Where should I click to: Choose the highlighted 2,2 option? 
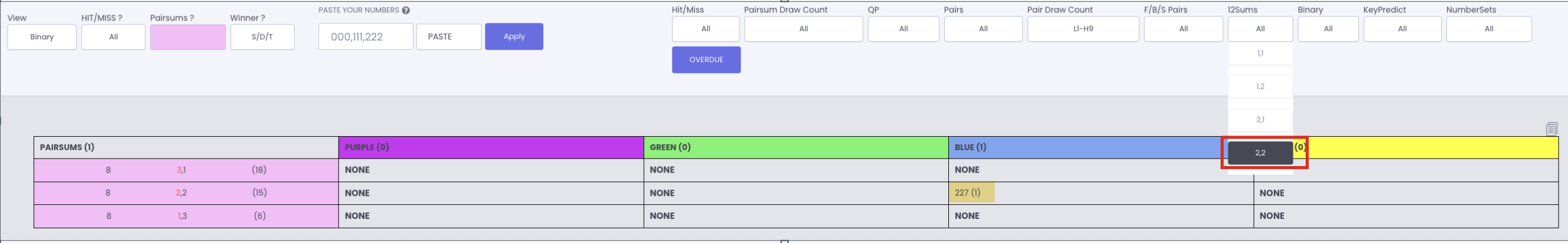point(1260,153)
